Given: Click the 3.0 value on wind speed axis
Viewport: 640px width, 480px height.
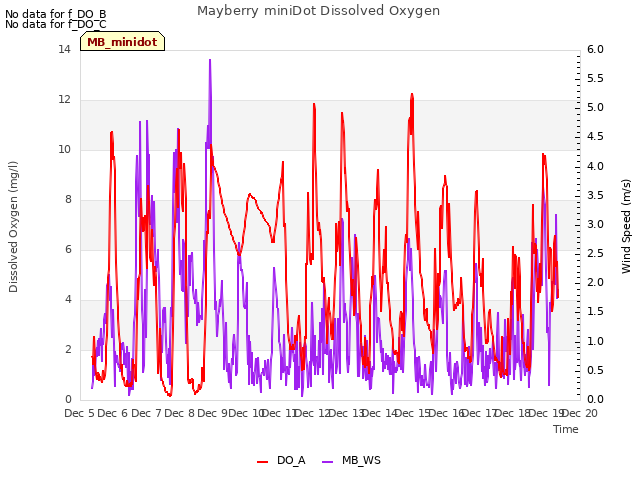Looking at the screenshot, I should 595,224.
